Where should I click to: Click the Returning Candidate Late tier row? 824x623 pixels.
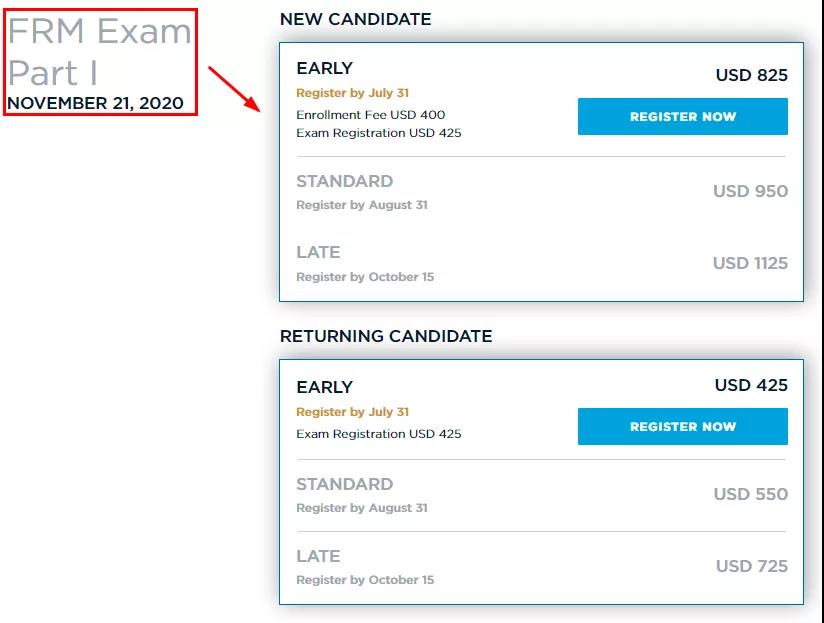(541, 567)
